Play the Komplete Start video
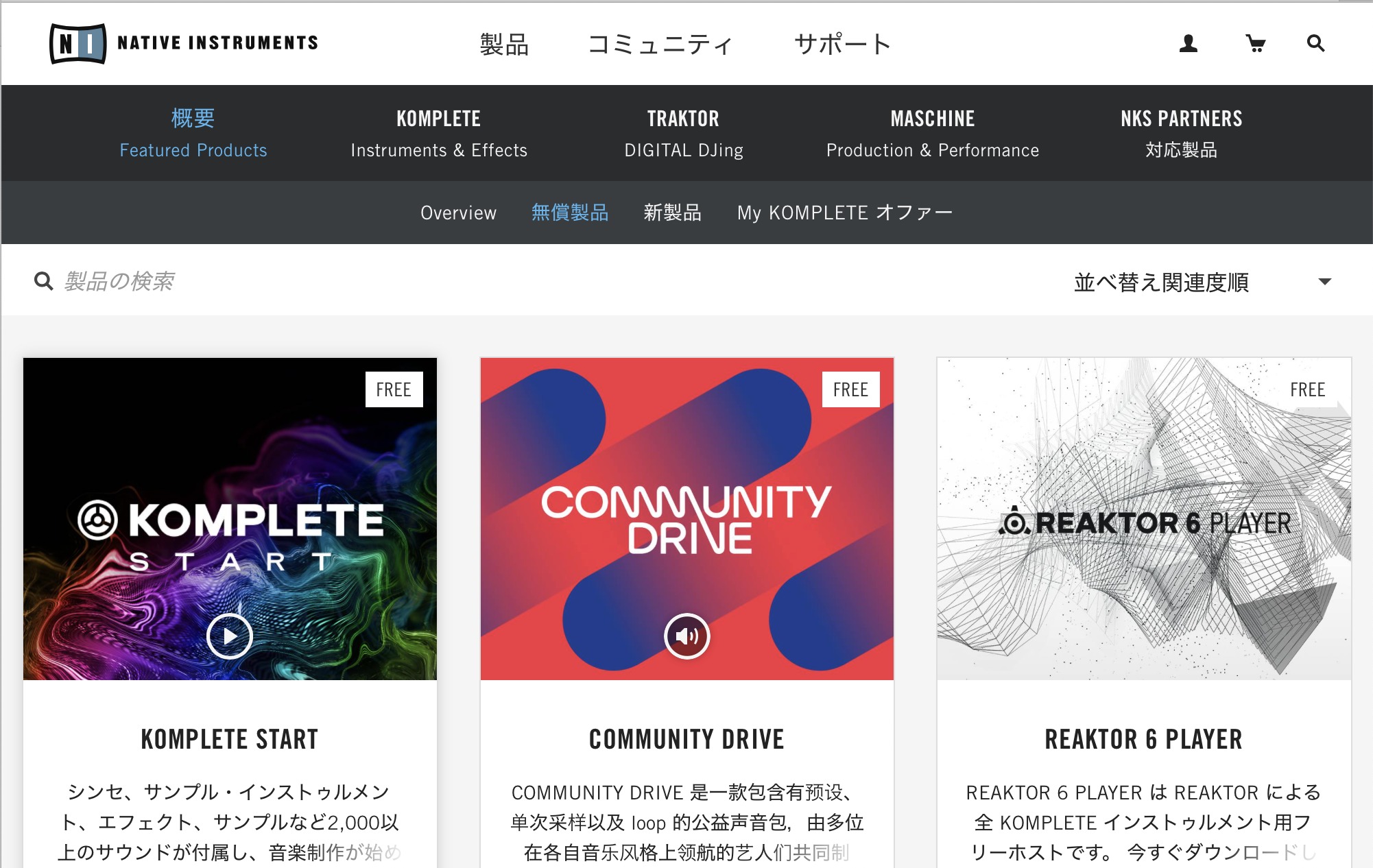Image resolution: width=1373 pixels, height=868 pixels. pyautogui.click(x=230, y=636)
